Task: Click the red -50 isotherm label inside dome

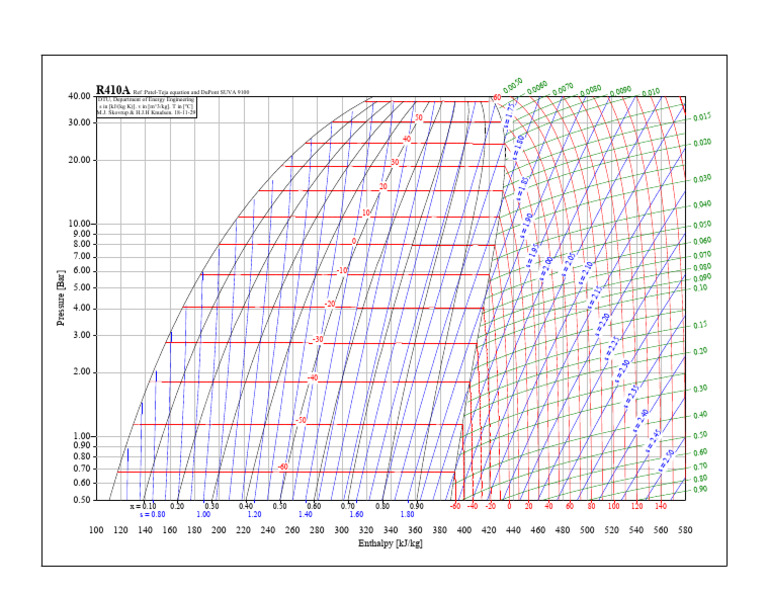Action: click(x=300, y=421)
